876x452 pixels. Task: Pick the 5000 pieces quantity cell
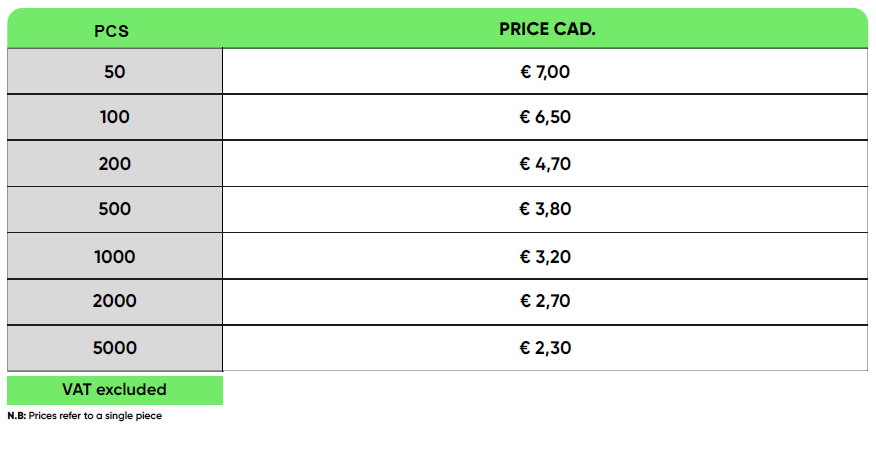pos(115,348)
